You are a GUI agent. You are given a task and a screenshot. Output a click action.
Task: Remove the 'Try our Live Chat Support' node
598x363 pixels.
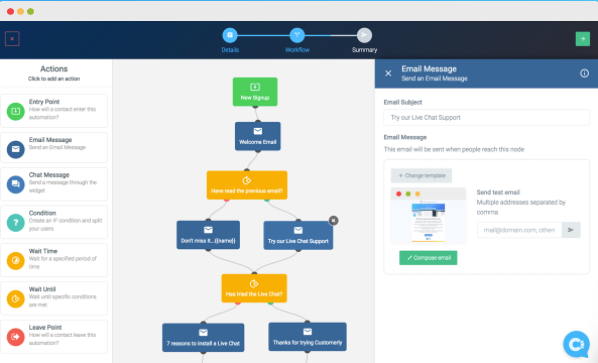333,220
